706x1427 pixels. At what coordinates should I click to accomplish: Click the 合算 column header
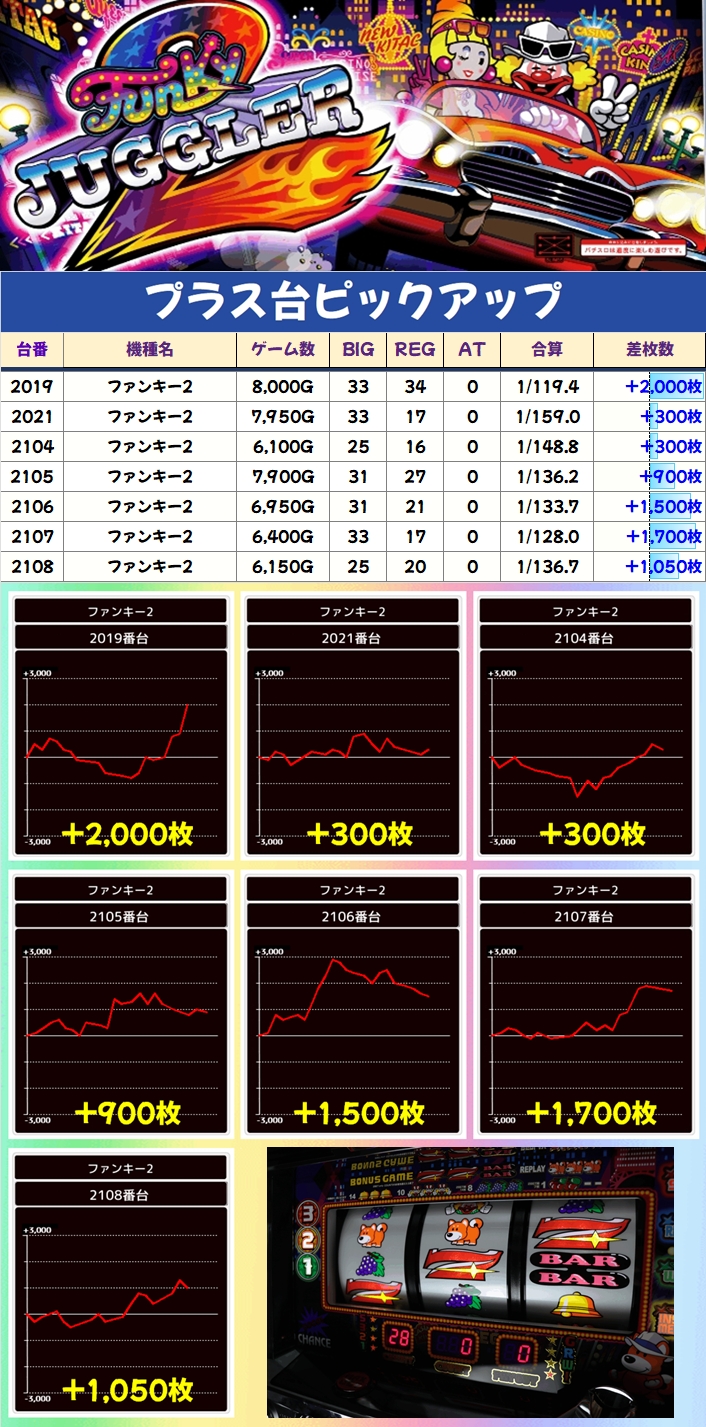546,349
